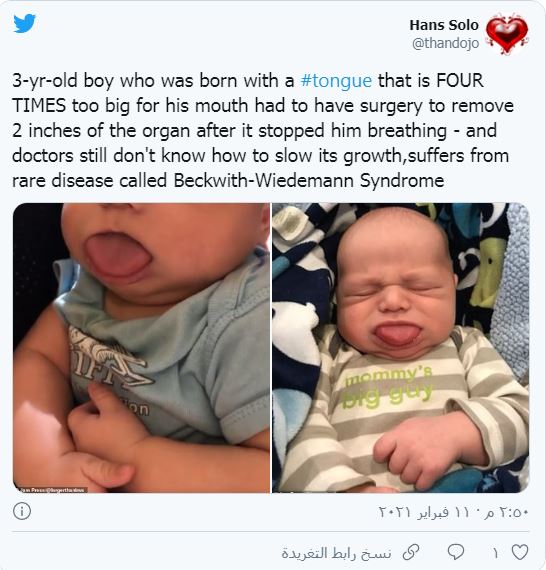The image size is (546, 570).
Task: Open replies with the speech bubble icon
Action: click(455, 552)
